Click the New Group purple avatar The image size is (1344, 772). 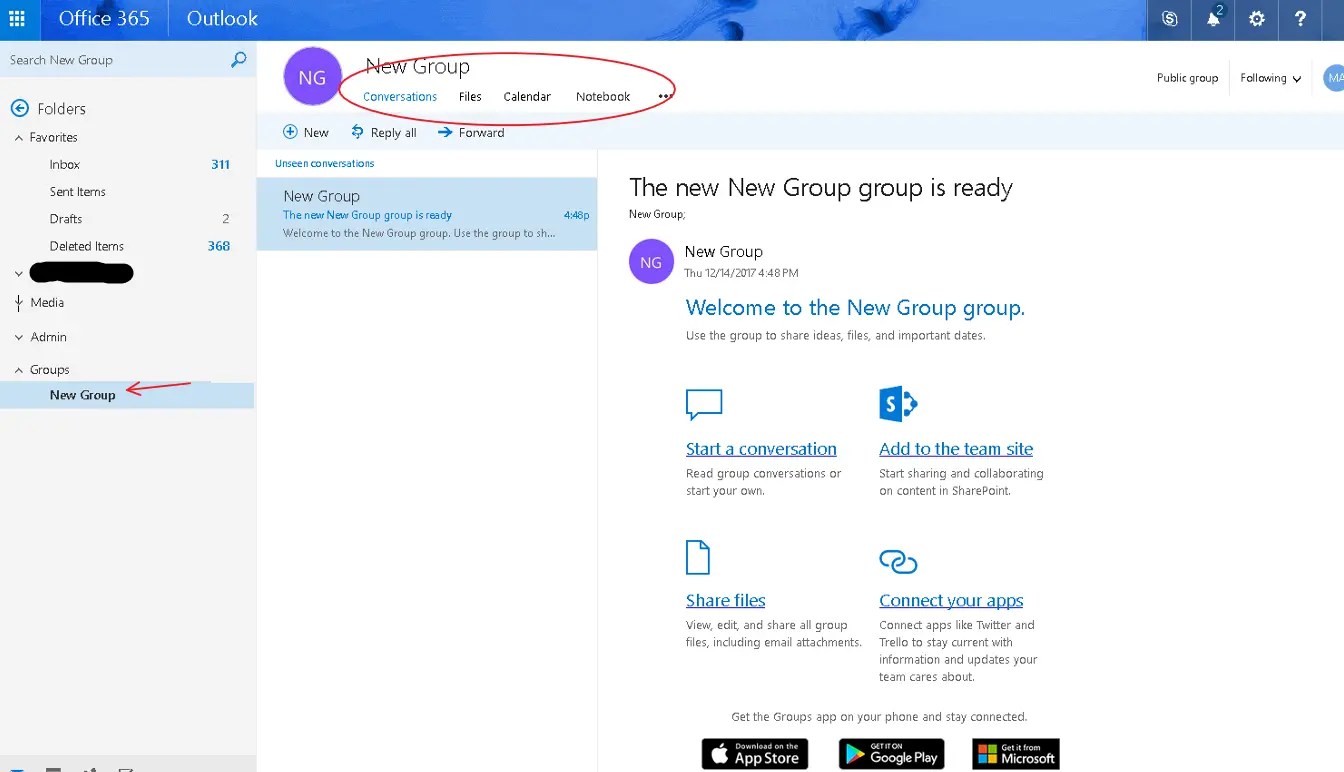[312, 76]
